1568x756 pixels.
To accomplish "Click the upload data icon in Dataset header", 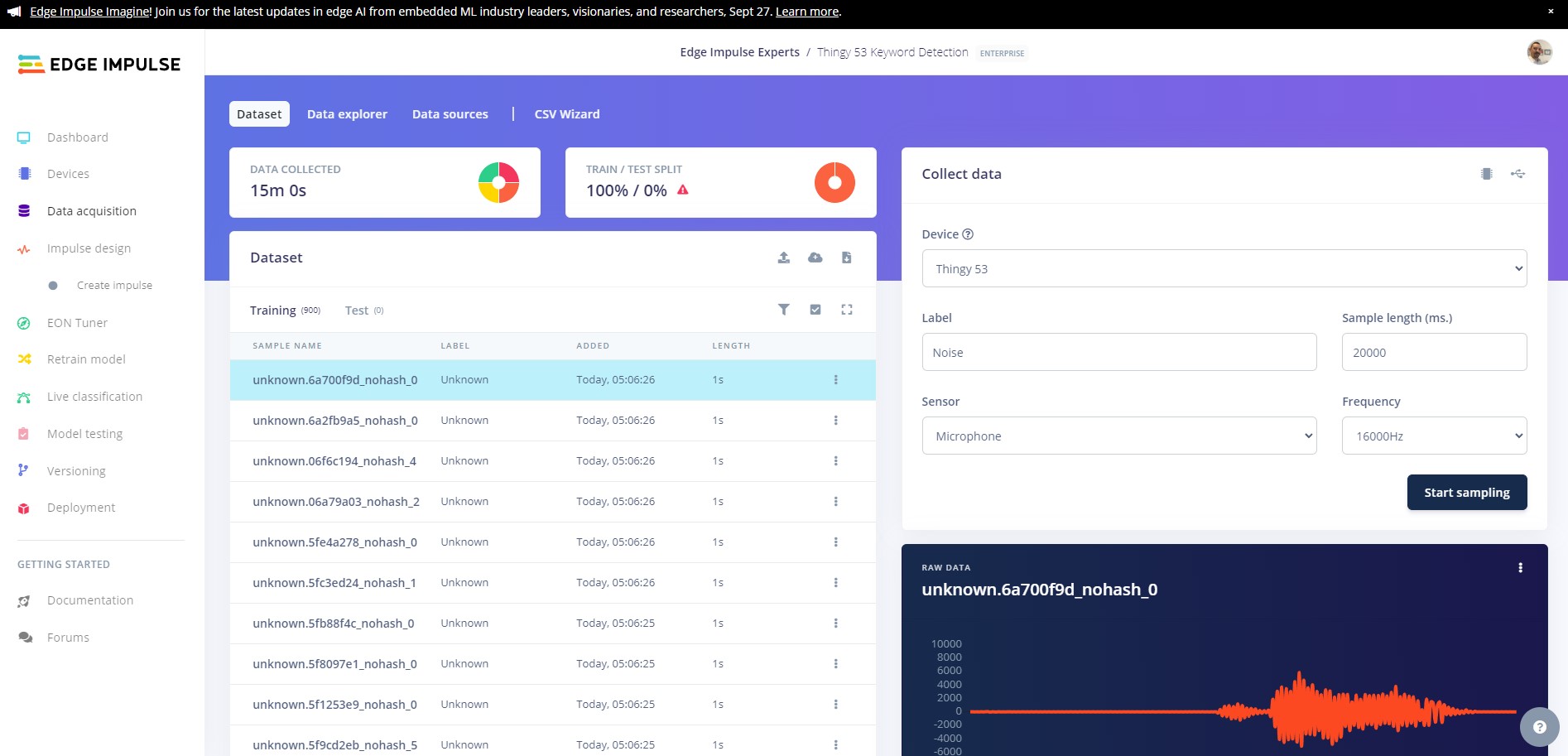I will [783, 258].
